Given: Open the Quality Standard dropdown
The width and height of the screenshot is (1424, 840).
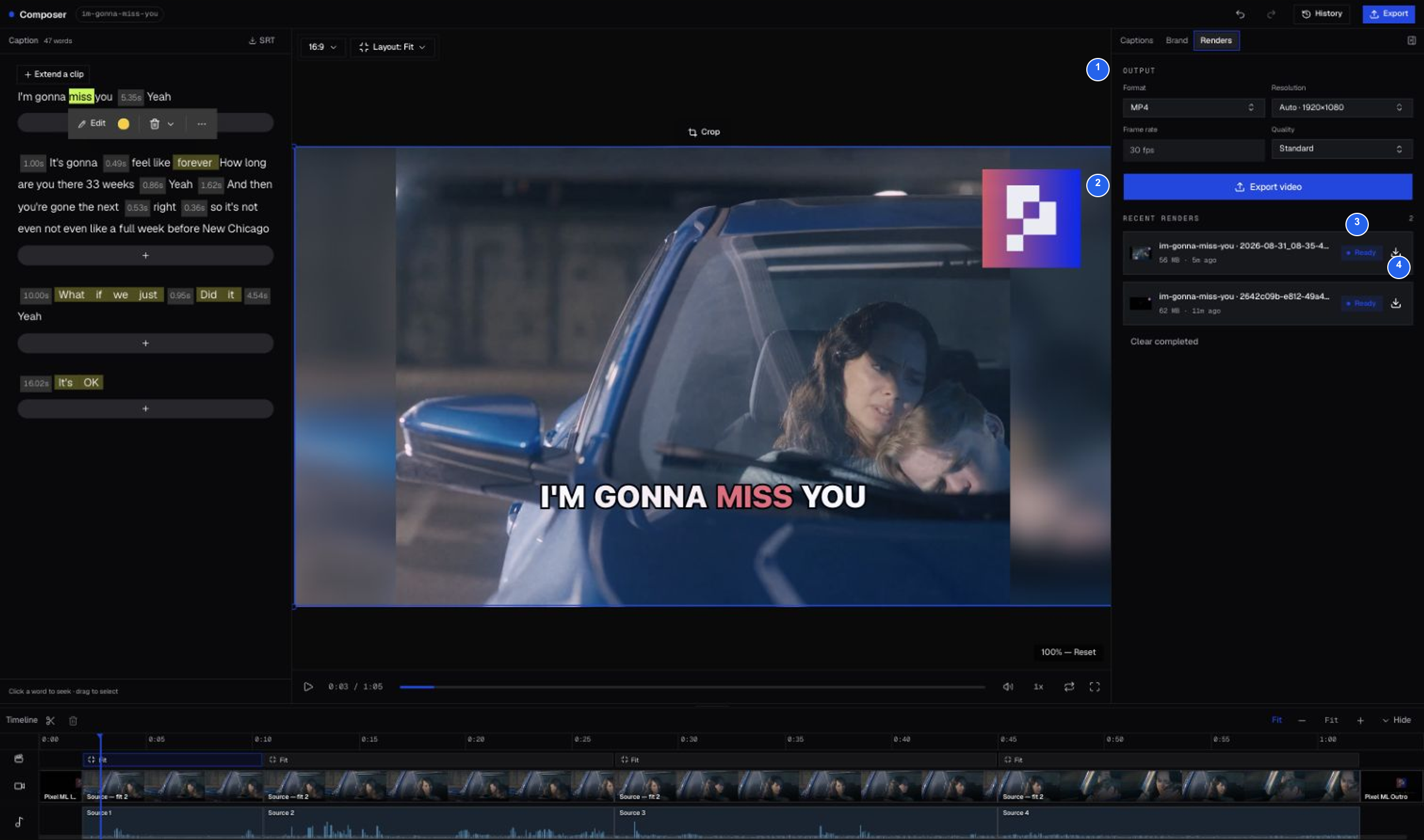Looking at the screenshot, I should (x=1342, y=149).
